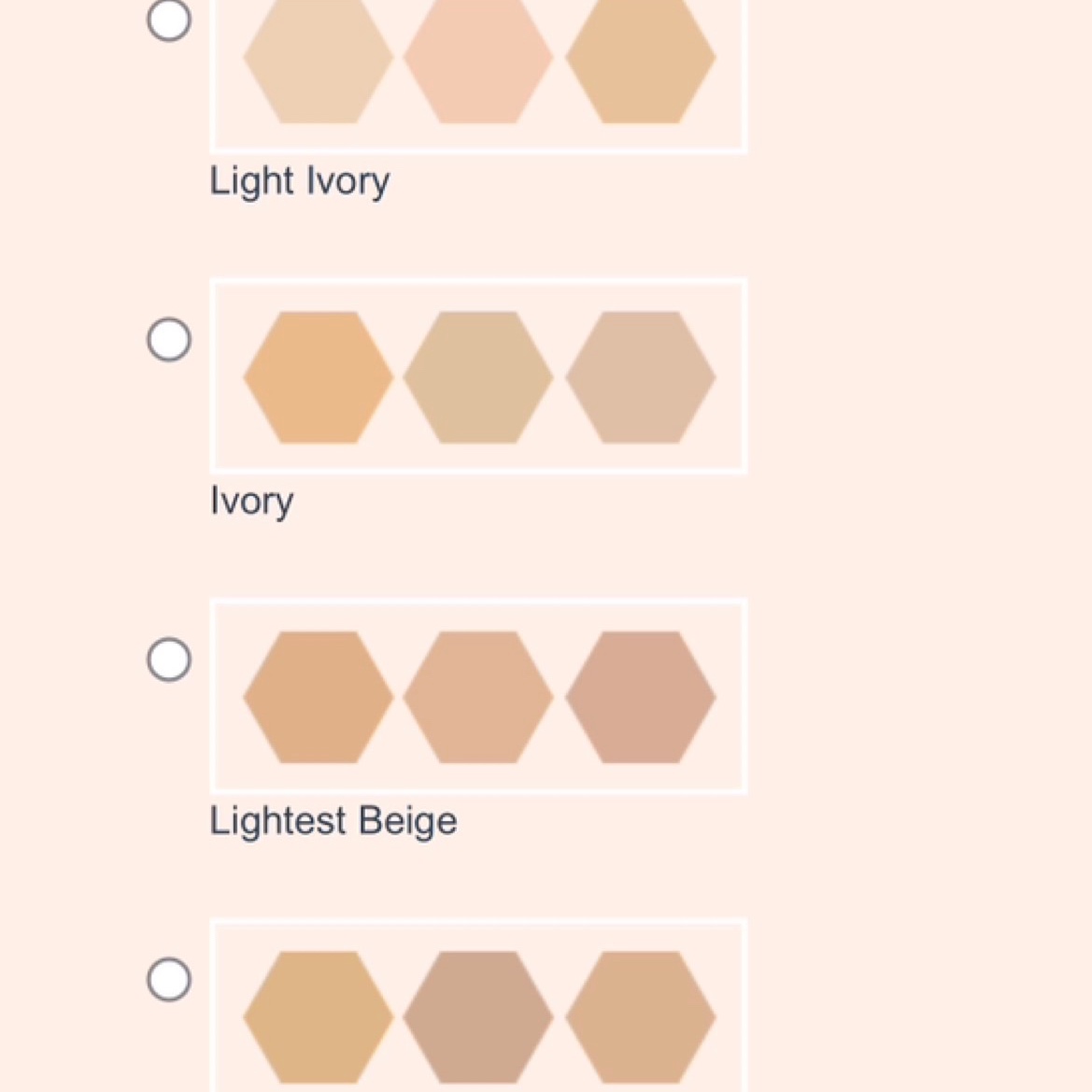Choose the Lightest Beige radio option
The height and width of the screenshot is (1092, 1092).
169,659
